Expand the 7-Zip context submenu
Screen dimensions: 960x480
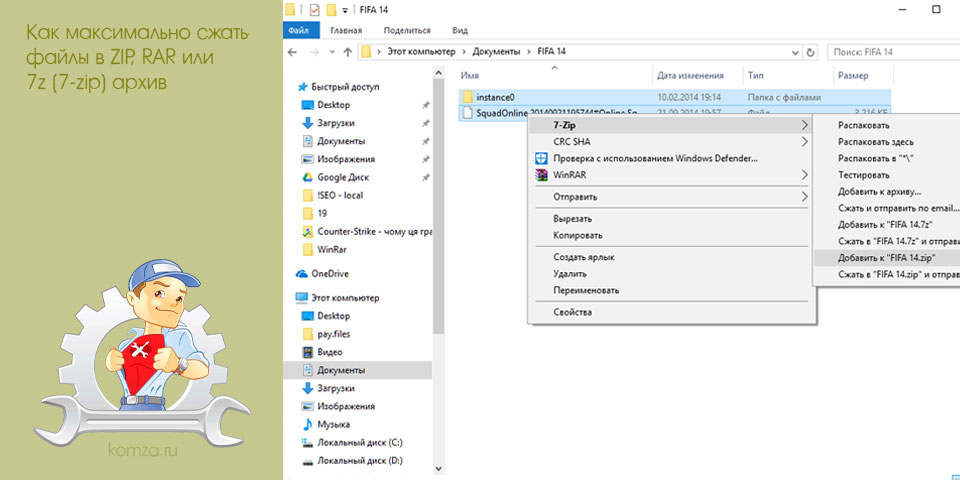coord(672,126)
